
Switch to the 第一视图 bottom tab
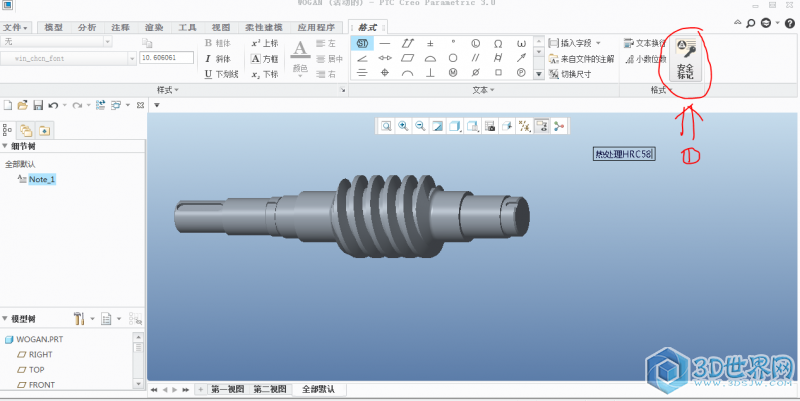coord(228,389)
